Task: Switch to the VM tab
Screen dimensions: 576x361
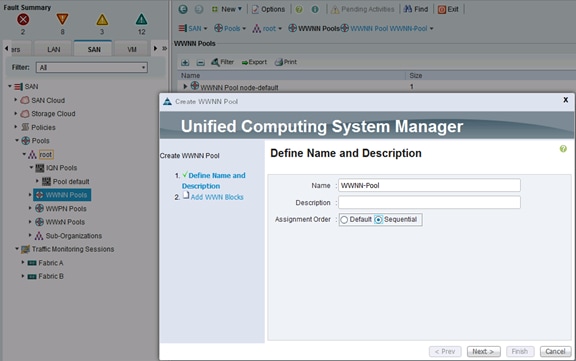Action: click(x=132, y=49)
